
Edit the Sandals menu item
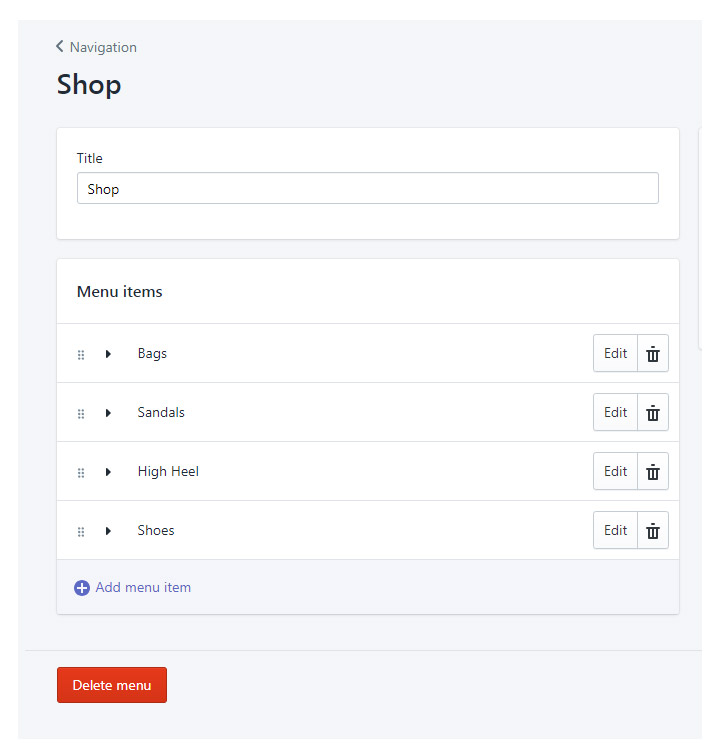tap(615, 413)
